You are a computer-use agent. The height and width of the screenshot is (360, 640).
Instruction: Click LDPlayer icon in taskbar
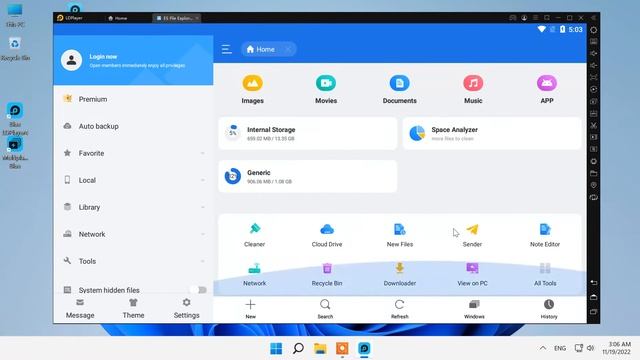click(x=364, y=348)
